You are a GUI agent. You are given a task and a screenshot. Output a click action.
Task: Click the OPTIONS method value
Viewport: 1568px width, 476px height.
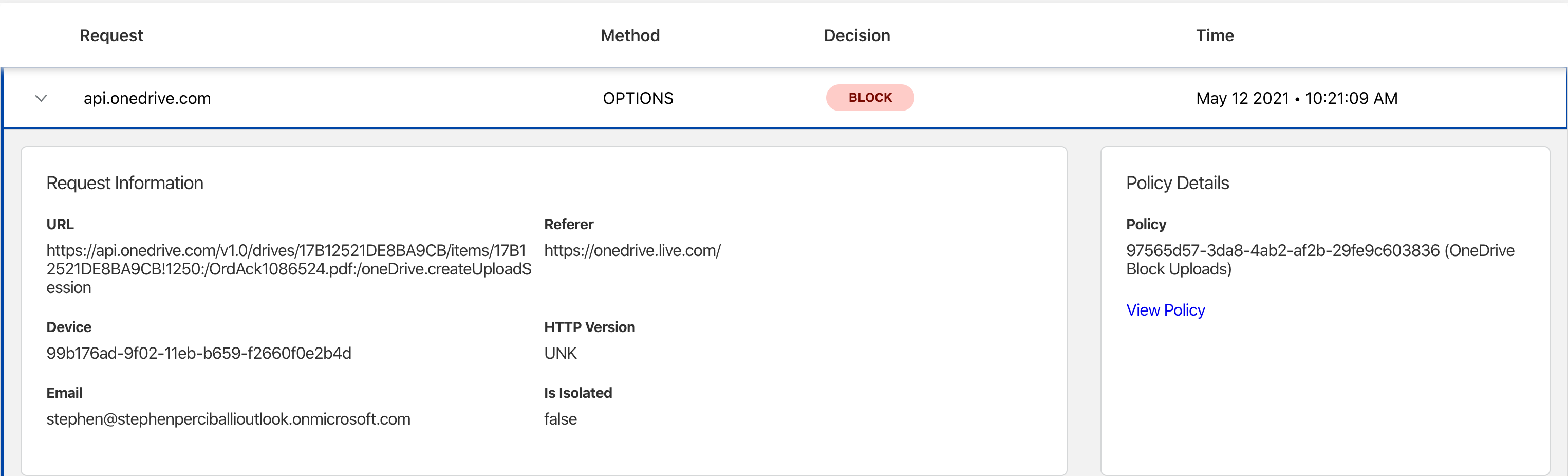[x=637, y=98]
